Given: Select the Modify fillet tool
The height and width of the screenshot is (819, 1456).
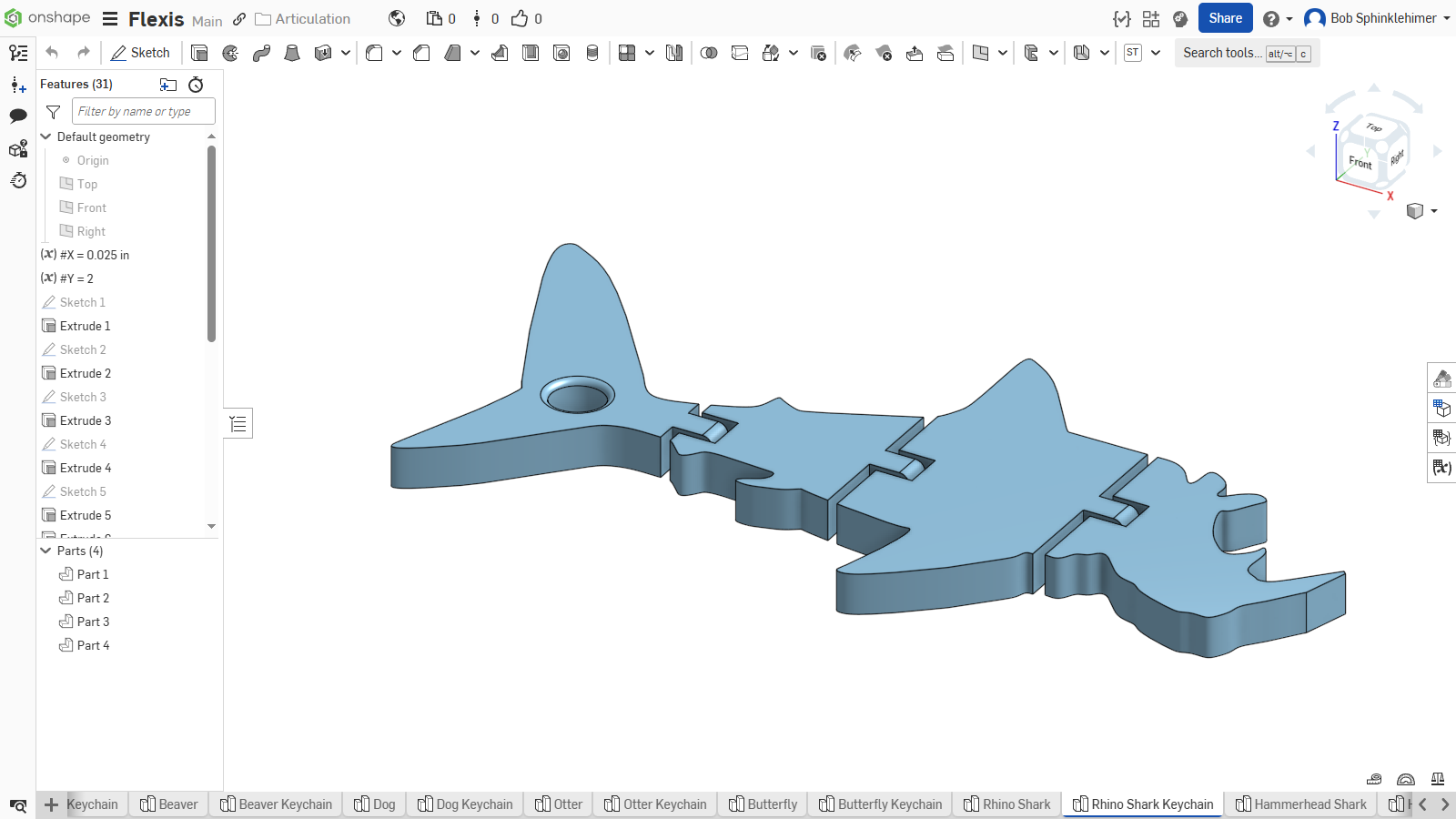Looking at the screenshot, I should click(x=853, y=53).
